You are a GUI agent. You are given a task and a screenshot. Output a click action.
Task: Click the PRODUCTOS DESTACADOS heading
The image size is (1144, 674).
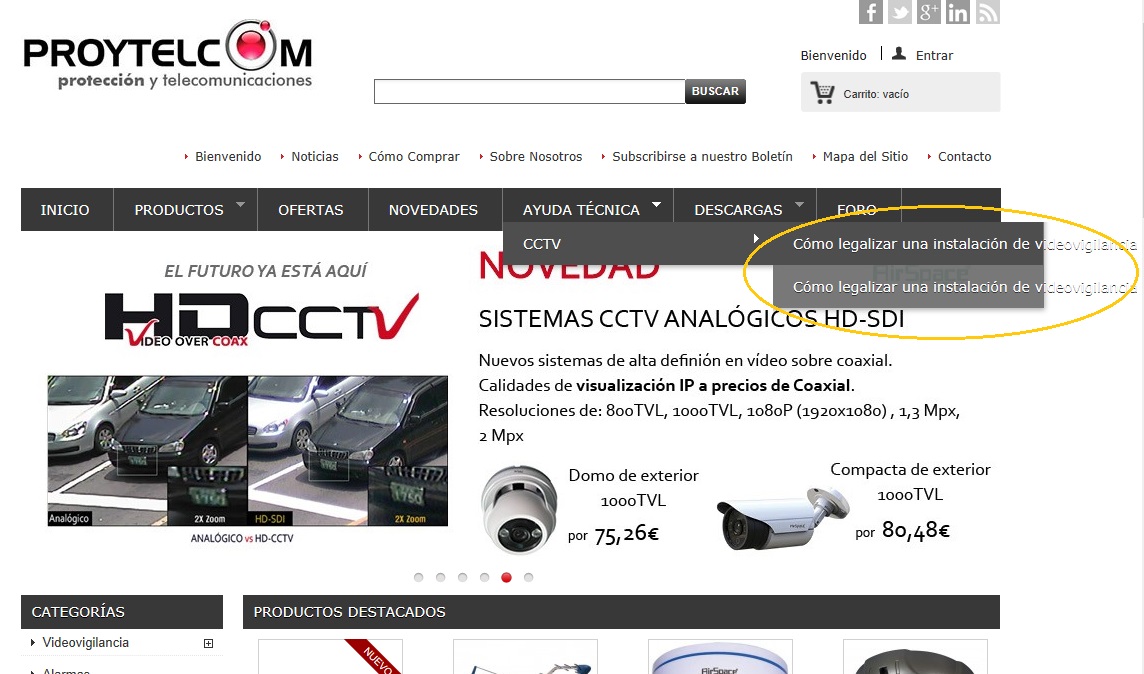[x=349, y=612]
